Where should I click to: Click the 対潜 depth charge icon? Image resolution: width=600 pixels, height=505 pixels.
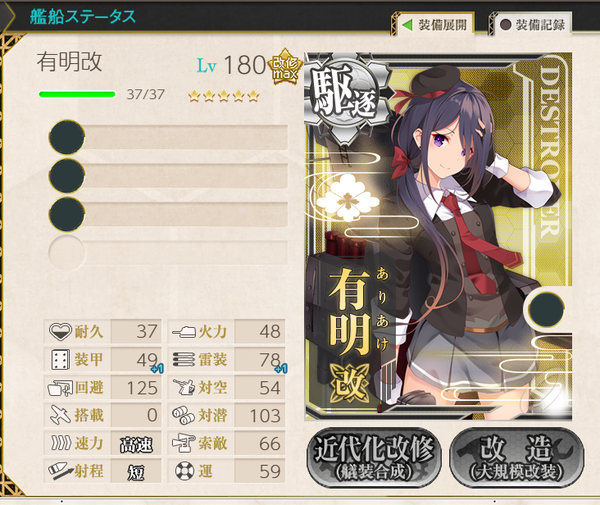[x=183, y=415]
